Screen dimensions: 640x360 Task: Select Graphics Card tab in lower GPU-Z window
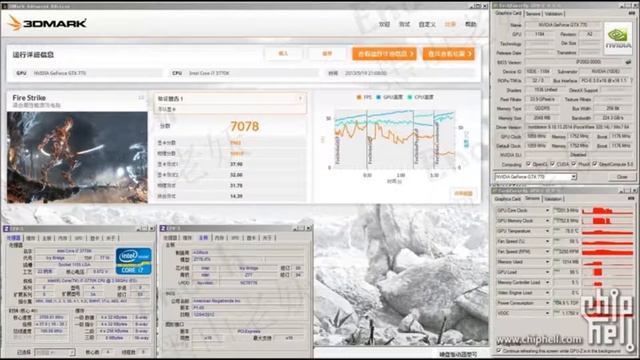coord(508,199)
